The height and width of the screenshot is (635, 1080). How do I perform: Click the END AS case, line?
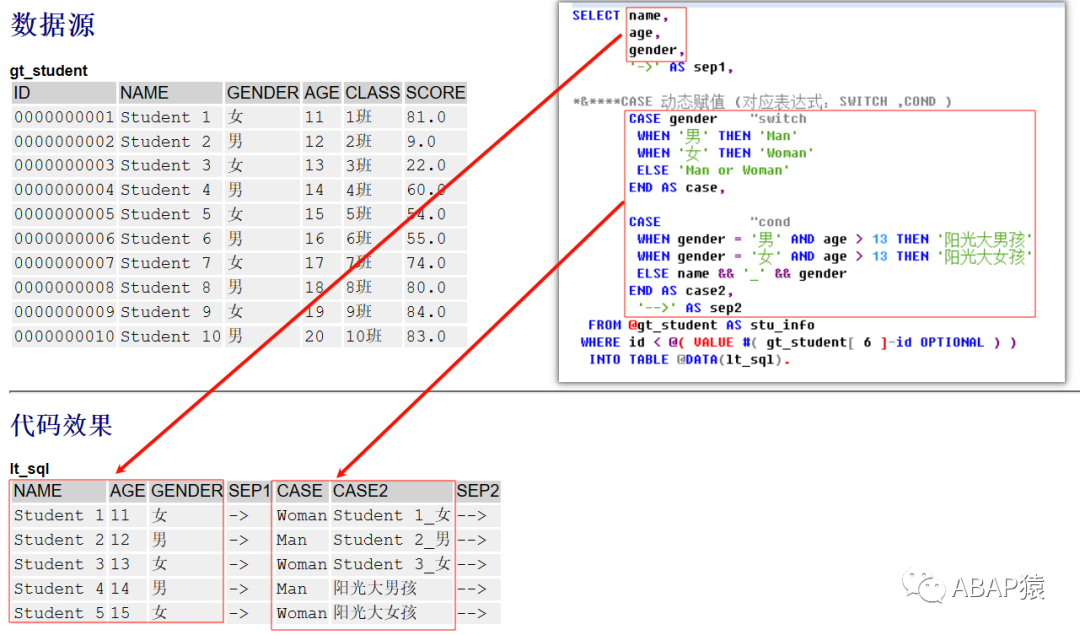pos(677,187)
